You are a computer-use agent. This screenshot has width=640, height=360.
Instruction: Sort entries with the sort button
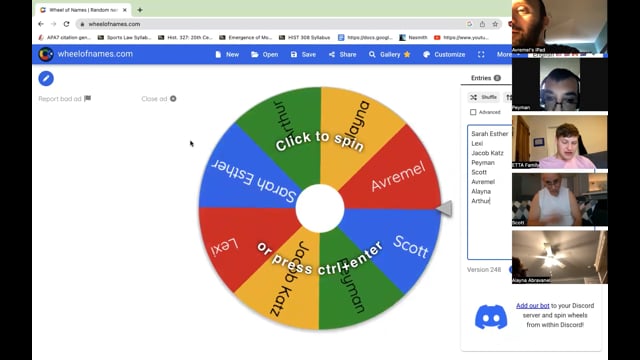coord(508,97)
